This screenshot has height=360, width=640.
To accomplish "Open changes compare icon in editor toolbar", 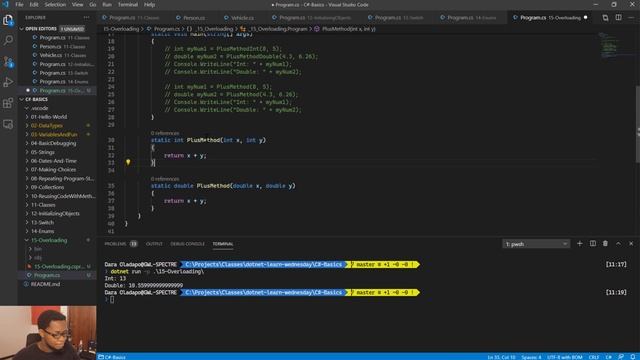I will [605, 18].
